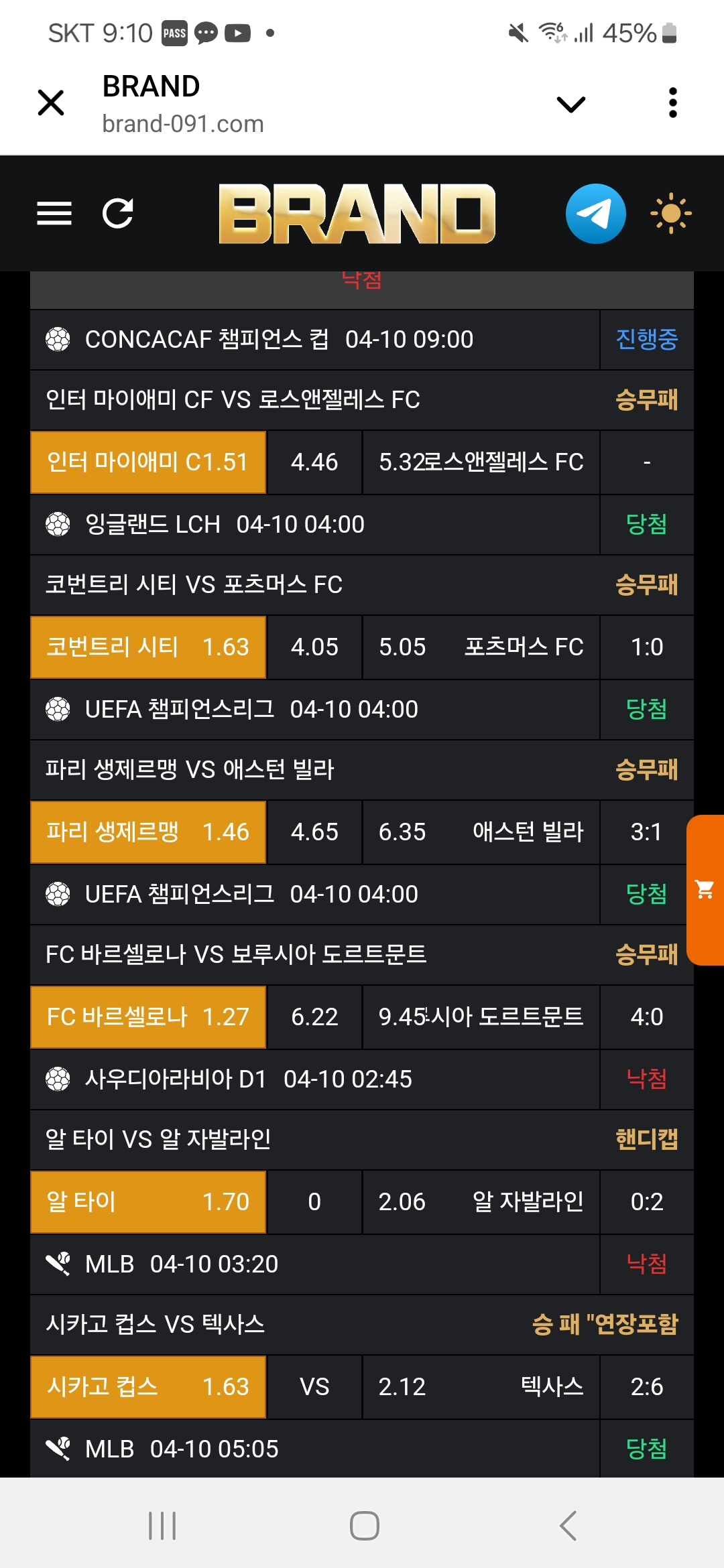The width and height of the screenshot is (724, 1568).
Task: Open the Telegram contact icon
Action: tap(595, 214)
